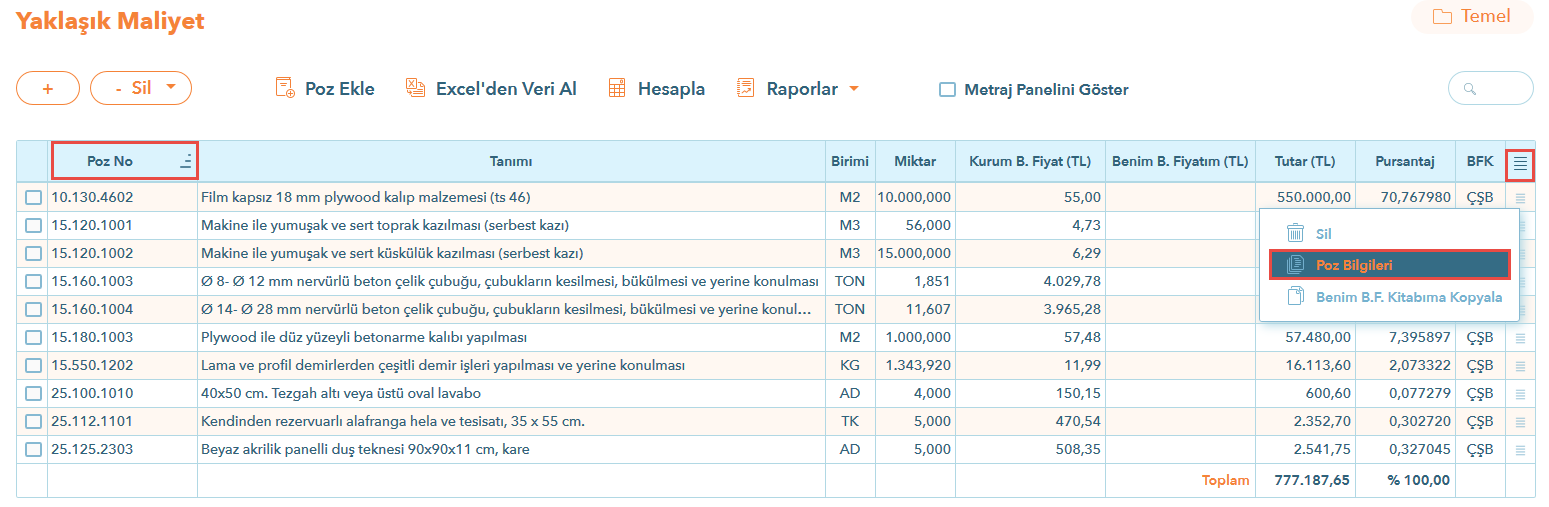Screen dimensions: 1549x507
Task: Tick checkbox for row 15.180.1003
Action: pyautogui.click(x=34, y=338)
